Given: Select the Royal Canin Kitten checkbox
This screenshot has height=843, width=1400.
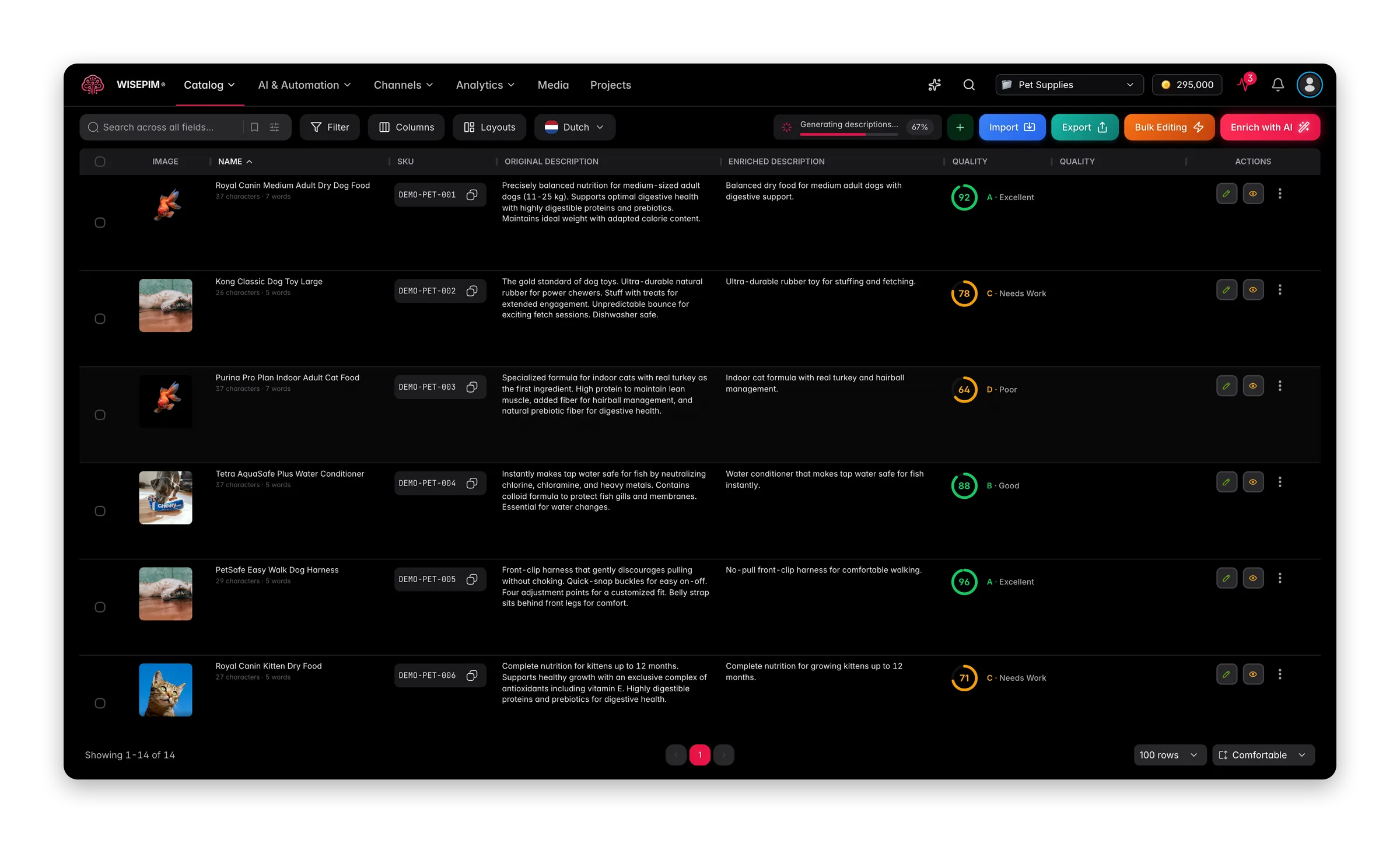Looking at the screenshot, I should click(x=100, y=704).
